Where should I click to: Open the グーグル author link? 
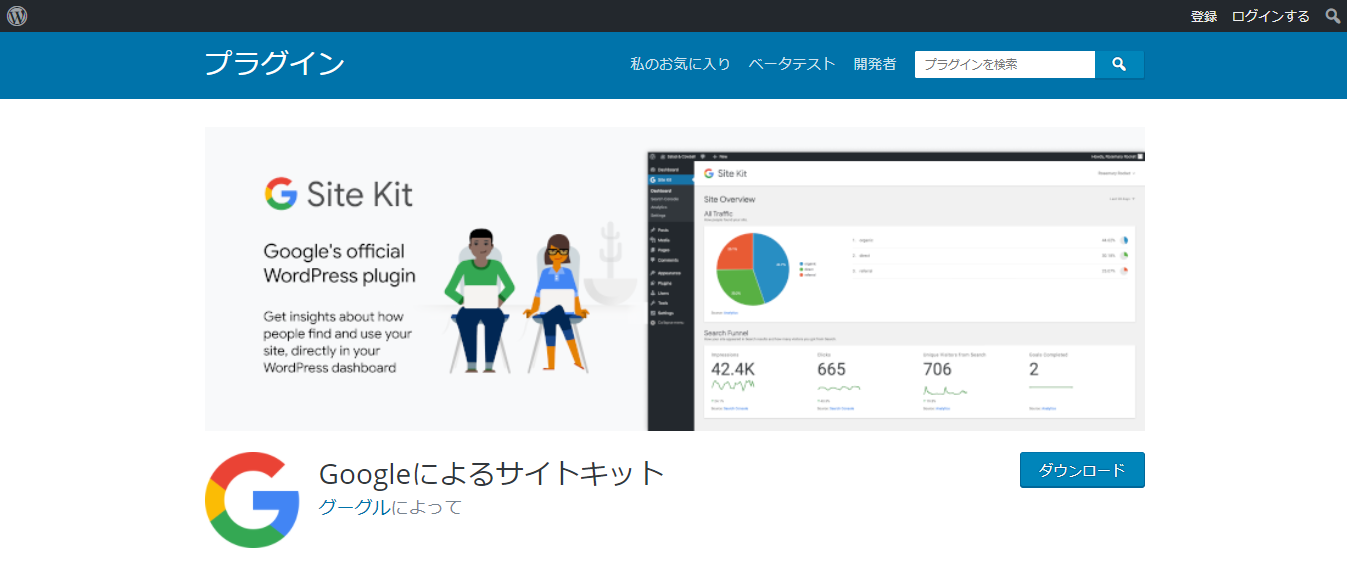(x=355, y=507)
